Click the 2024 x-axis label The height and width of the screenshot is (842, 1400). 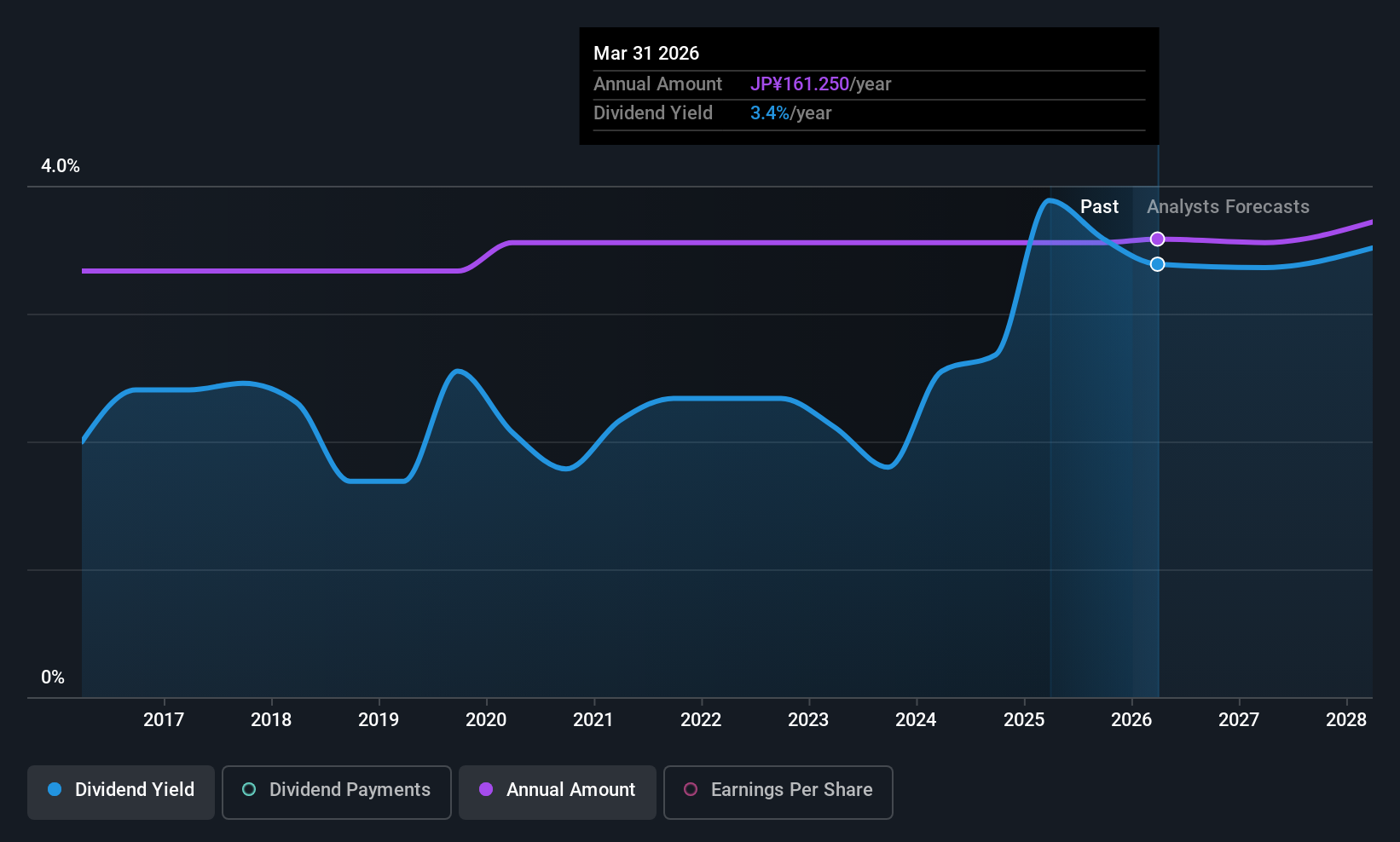click(x=916, y=719)
